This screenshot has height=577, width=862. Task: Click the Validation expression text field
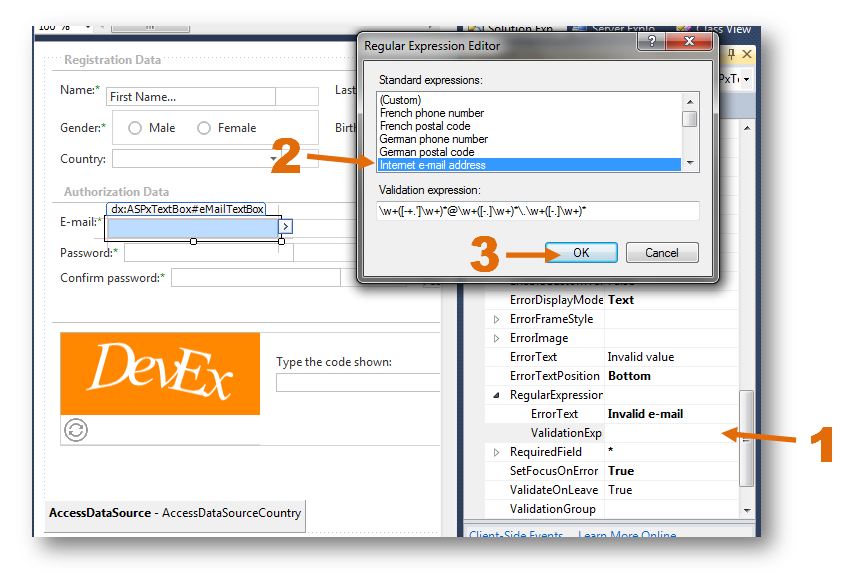(538, 211)
